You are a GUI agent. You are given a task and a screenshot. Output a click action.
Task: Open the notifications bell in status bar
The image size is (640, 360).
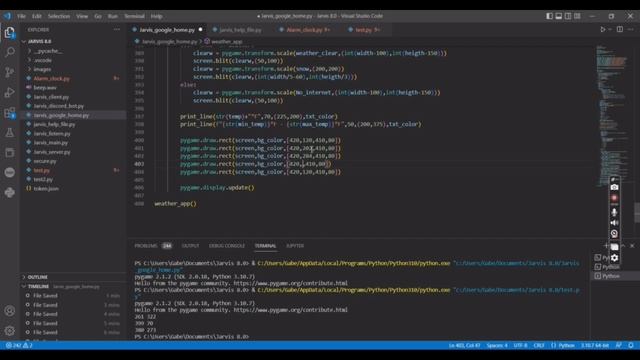point(631,345)
